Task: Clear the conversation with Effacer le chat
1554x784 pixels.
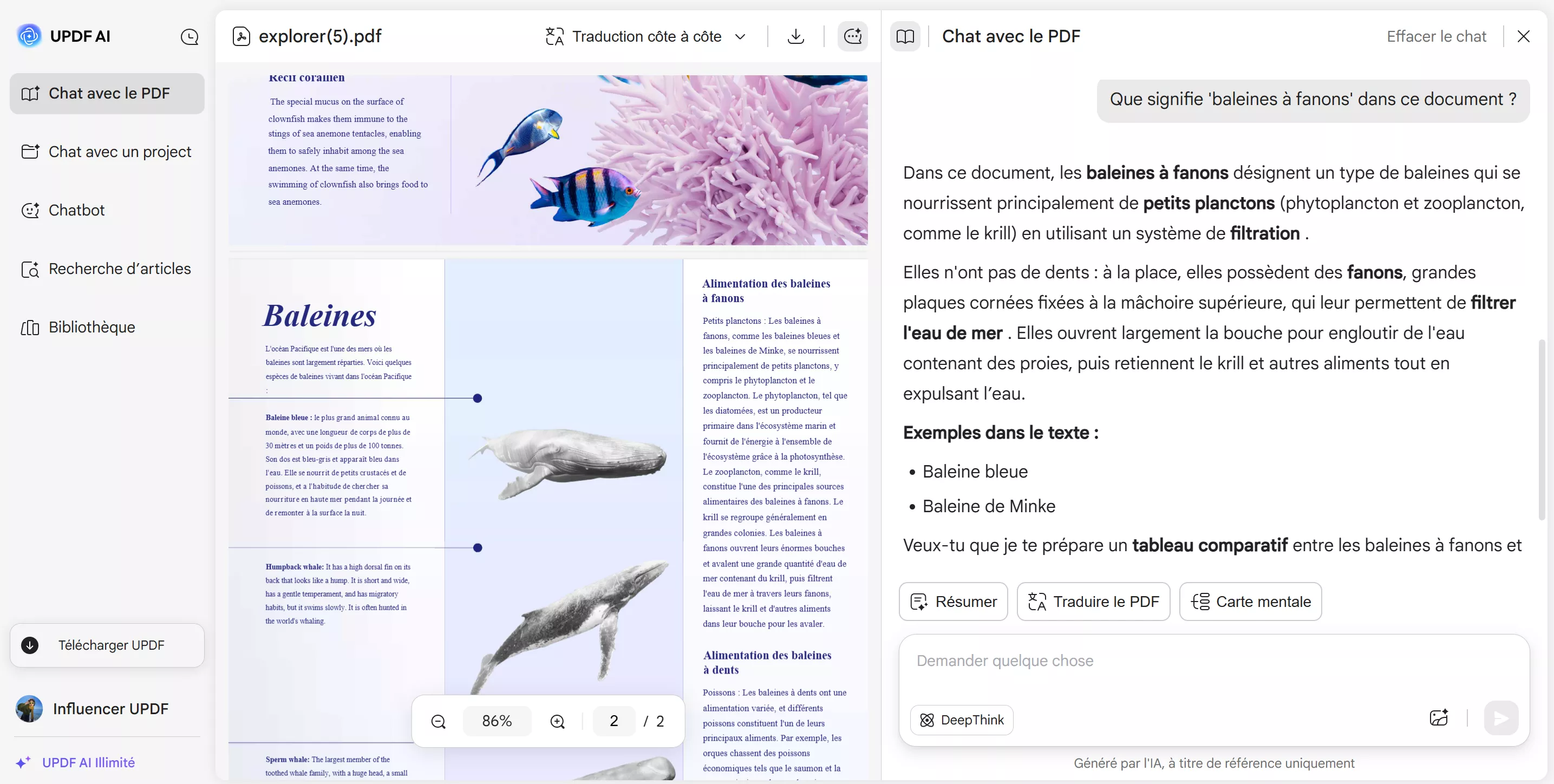Action: coord(1437,36)
